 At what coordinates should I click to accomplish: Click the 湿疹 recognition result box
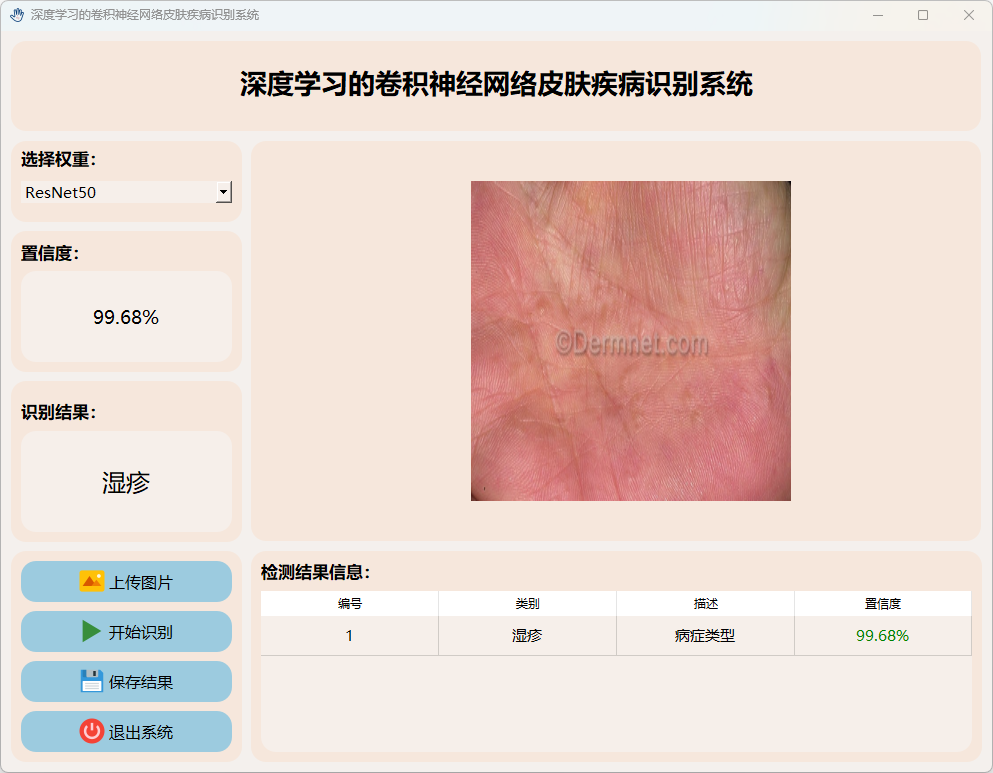[127, 482]
